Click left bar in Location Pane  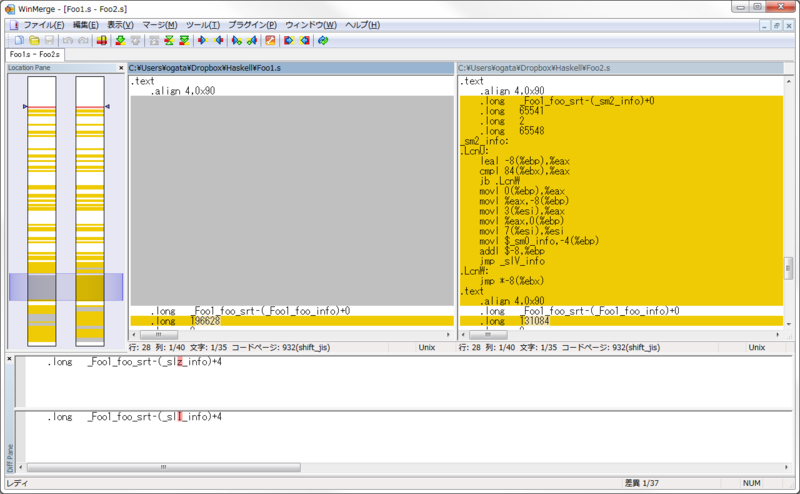[x=42, y=211]
